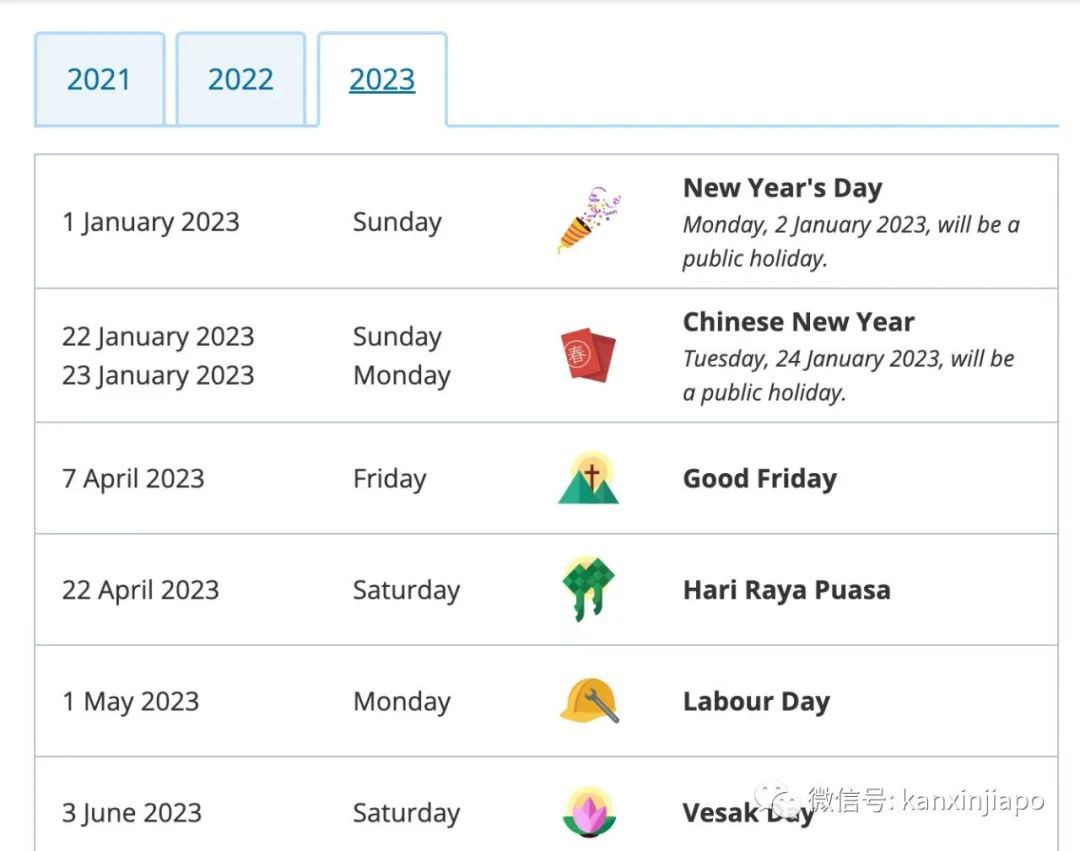Select the currently active 2023 tab
The image size is (1080, 851).
tap(381, 78)
